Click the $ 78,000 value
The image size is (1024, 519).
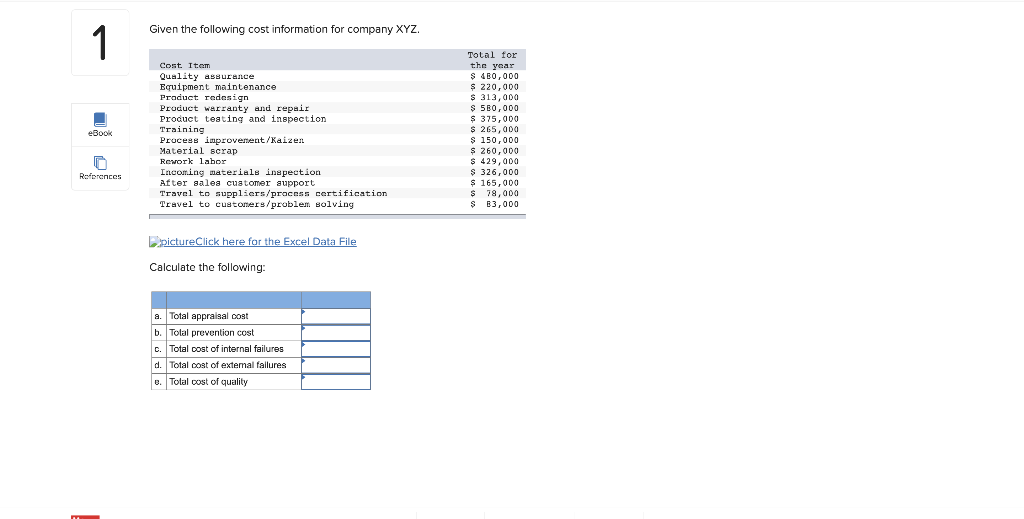pos(494,193)
